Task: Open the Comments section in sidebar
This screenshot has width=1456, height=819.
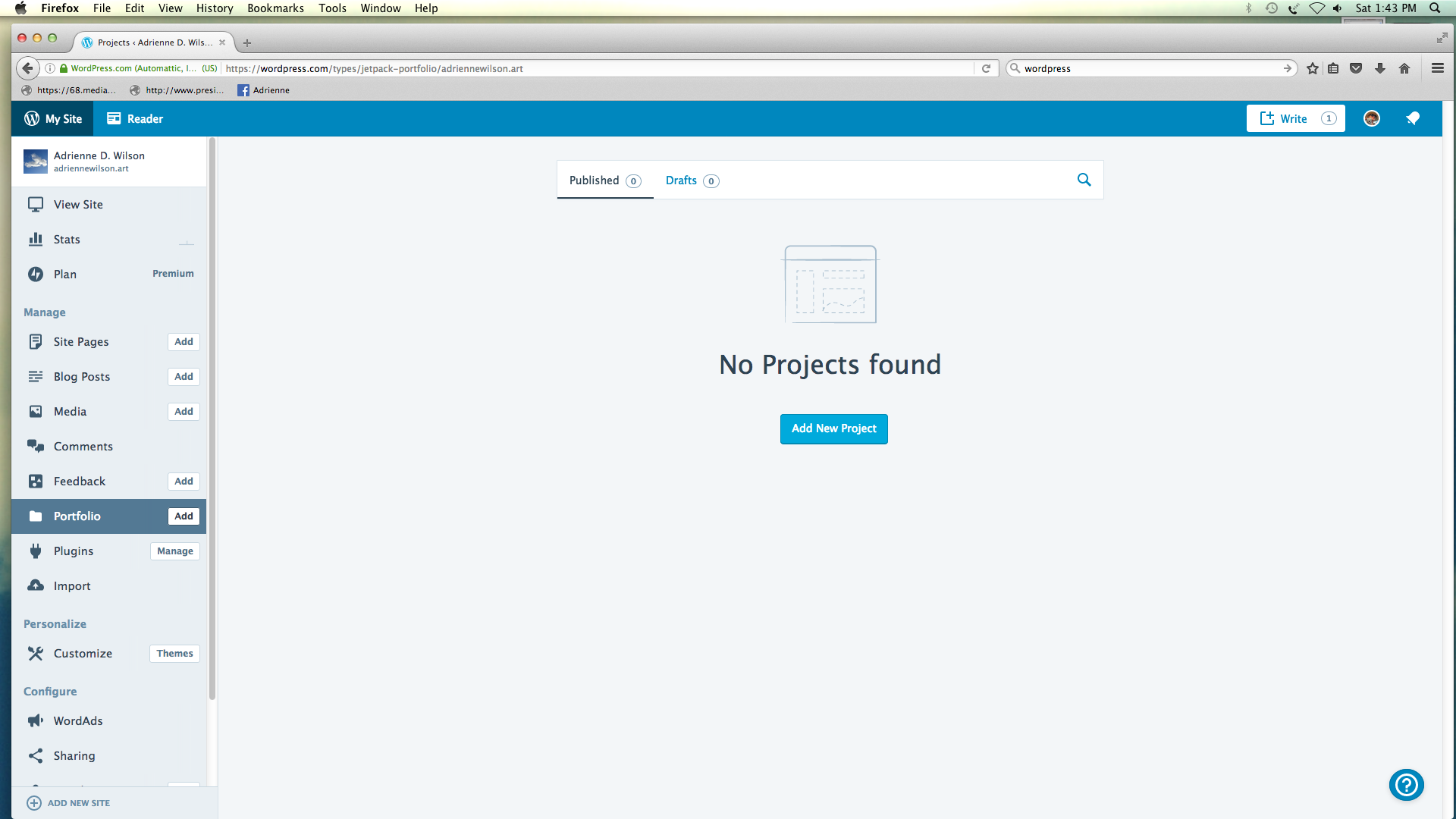Action: coord(83,447)
